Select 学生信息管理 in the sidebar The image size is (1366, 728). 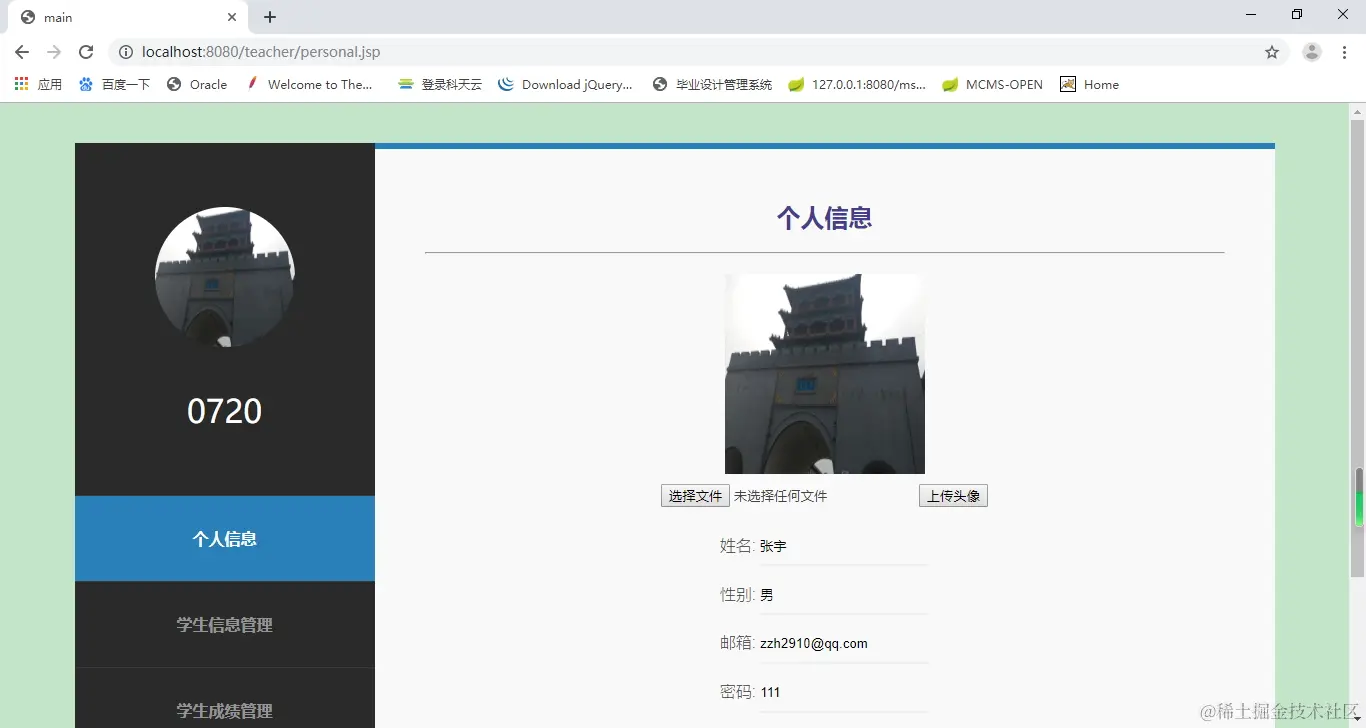click(224, 624)
